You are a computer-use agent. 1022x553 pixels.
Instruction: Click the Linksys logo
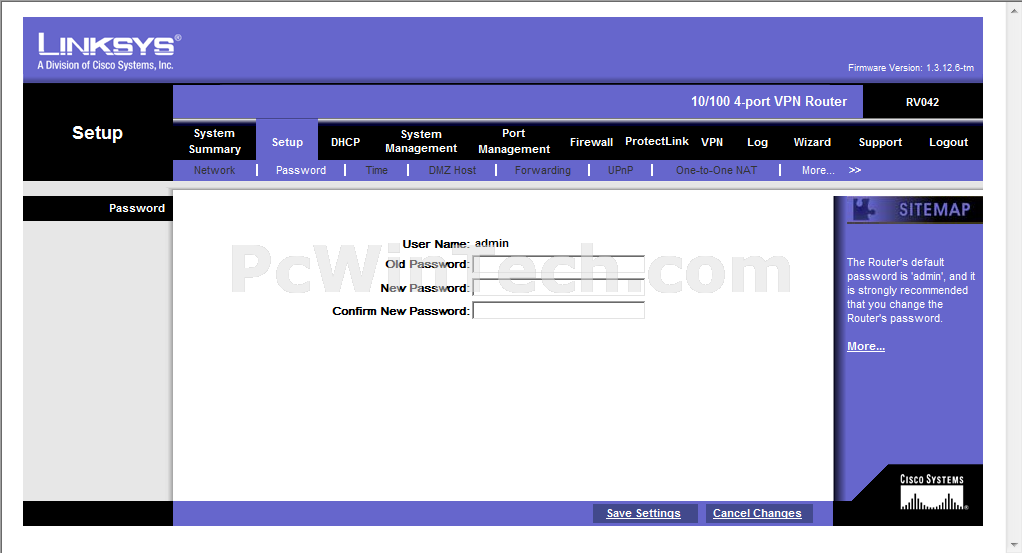(109, 51)
